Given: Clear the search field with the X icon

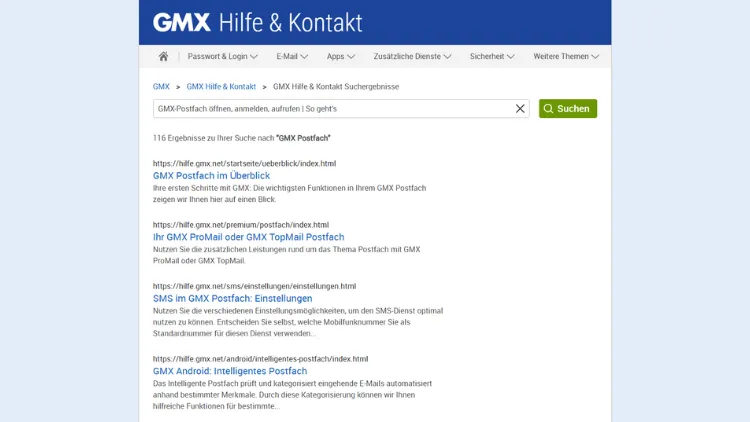Looking at the screenshot, I should click(520, 109).
